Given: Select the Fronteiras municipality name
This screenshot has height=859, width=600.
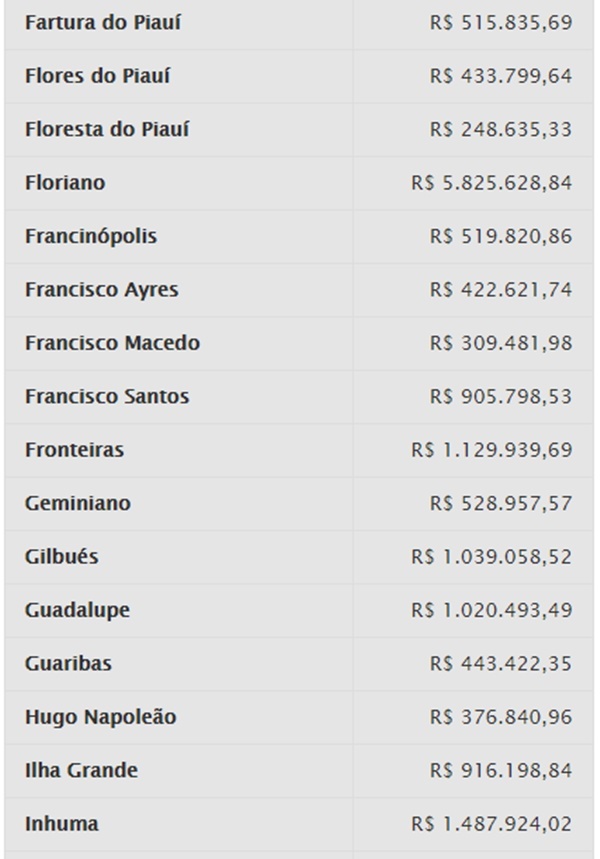Looking at the screenshot, I should [x=75, y=450].
